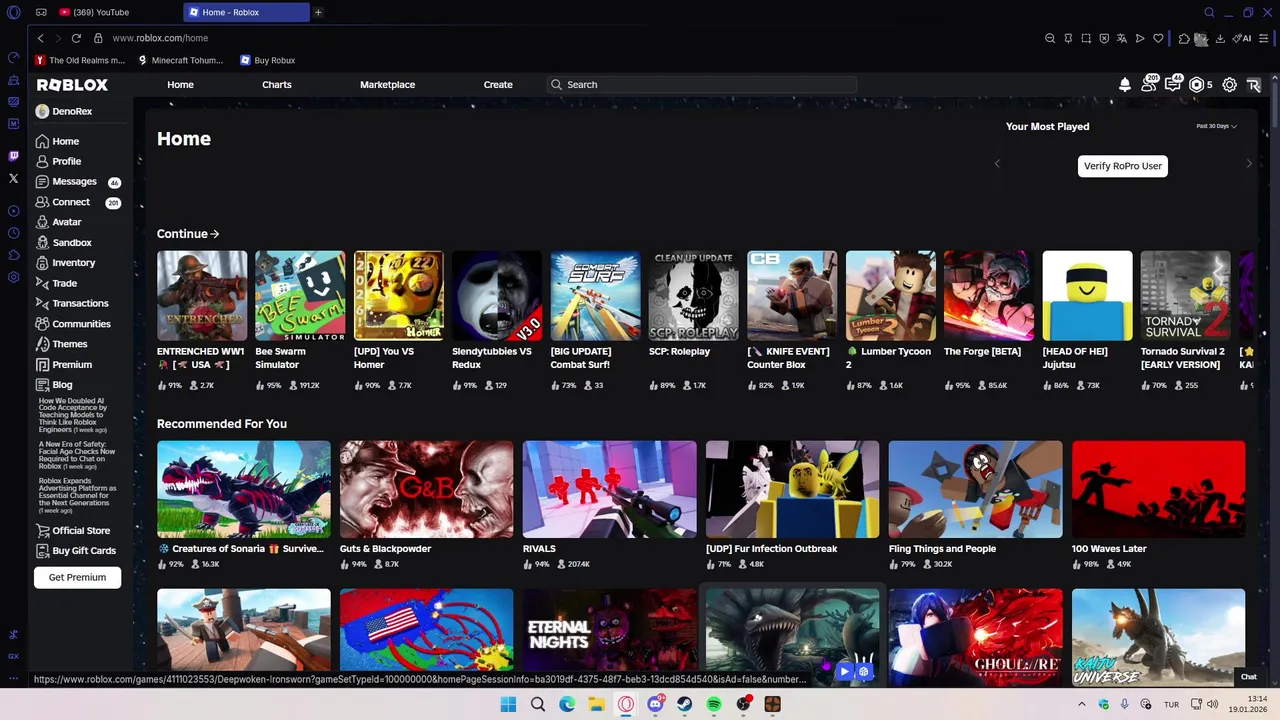
Task: Show hidden system tray icons chevron
Action: [x=1081, y=704]
